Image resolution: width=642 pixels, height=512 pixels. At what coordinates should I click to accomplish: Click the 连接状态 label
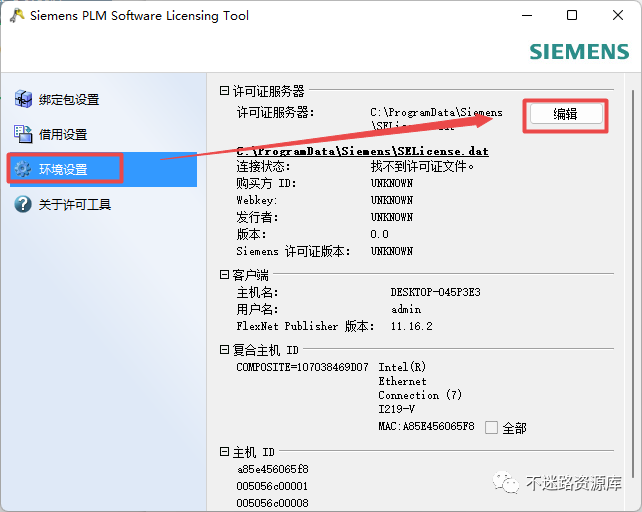point(263,166)
